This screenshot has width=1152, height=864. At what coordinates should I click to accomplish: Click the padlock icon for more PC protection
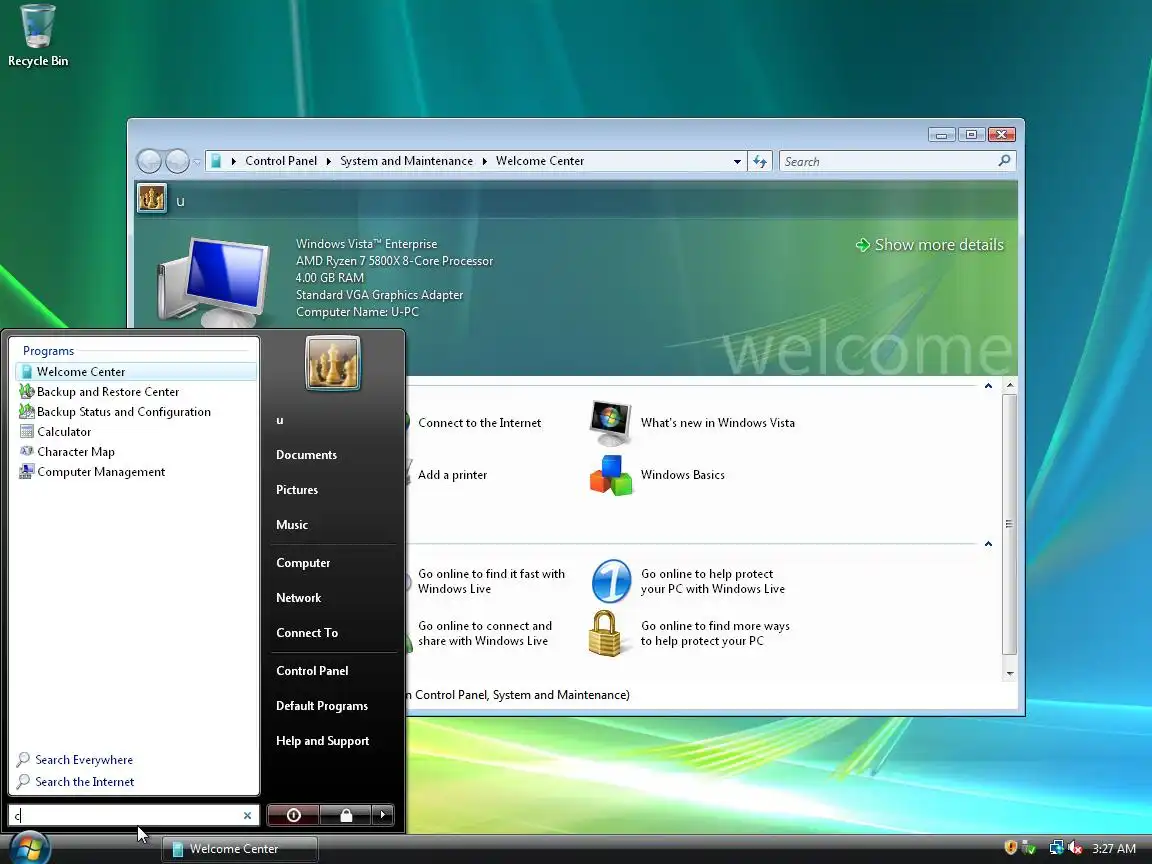pyautogui.click(x=605, y=633)
